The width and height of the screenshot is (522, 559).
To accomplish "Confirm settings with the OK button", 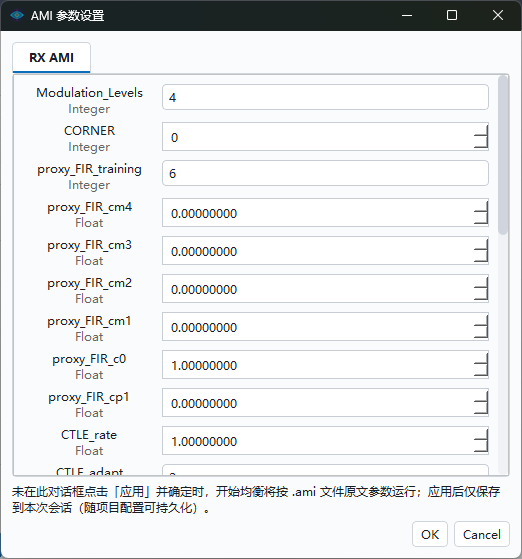I will [x=430, y=534].
